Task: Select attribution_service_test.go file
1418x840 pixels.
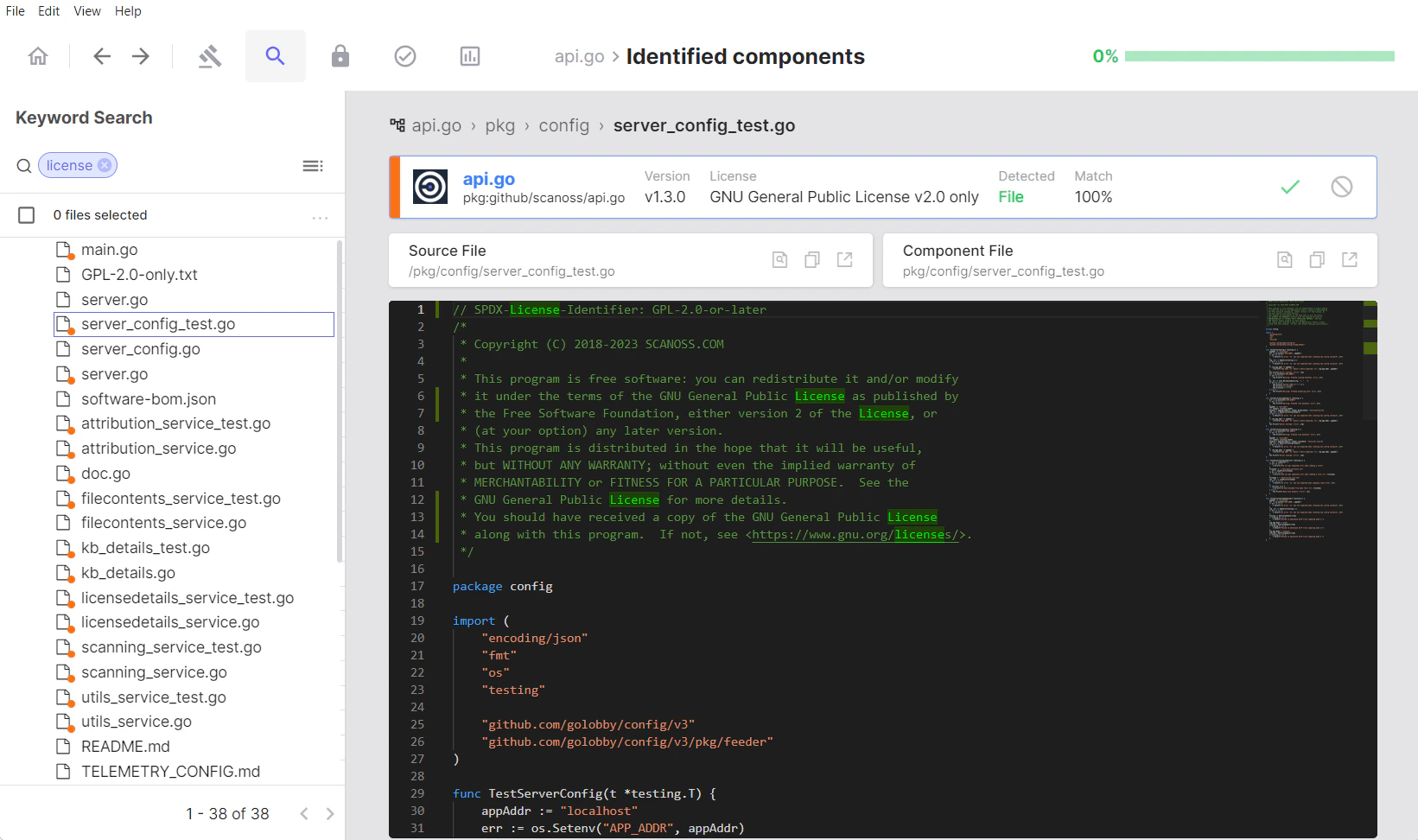Action: coord(175,423)
